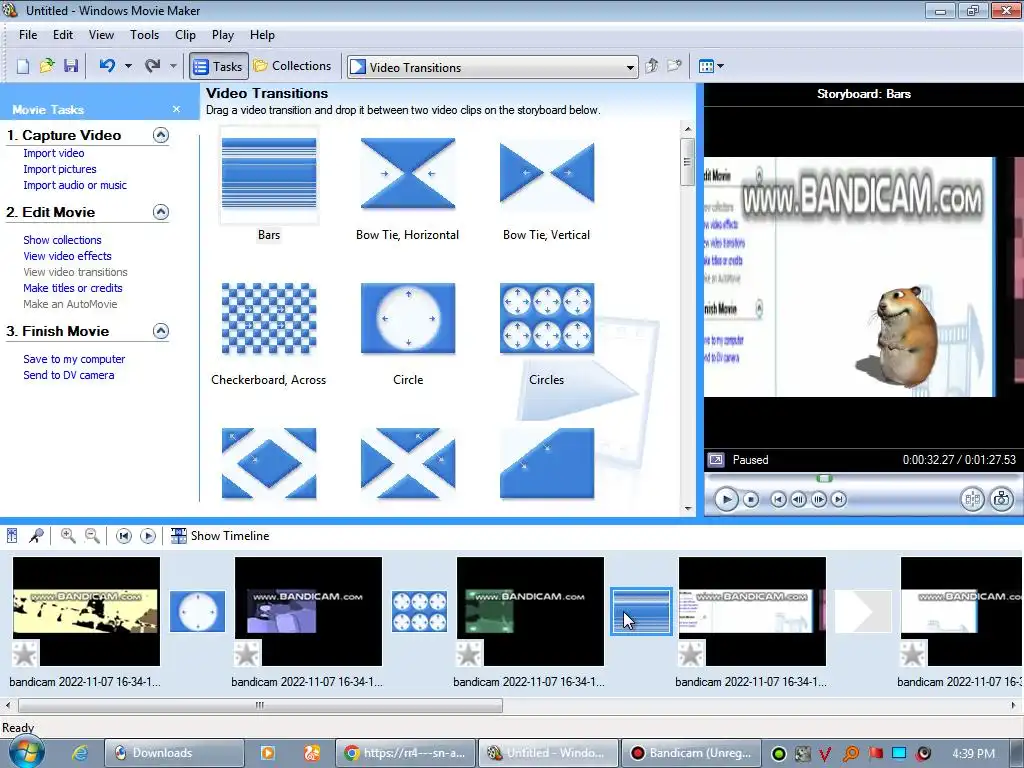The height and width of the screenshot is (768, 1024).
Task: Select the Checkerboard, Across transition
Action: click(x=269, y=319)
